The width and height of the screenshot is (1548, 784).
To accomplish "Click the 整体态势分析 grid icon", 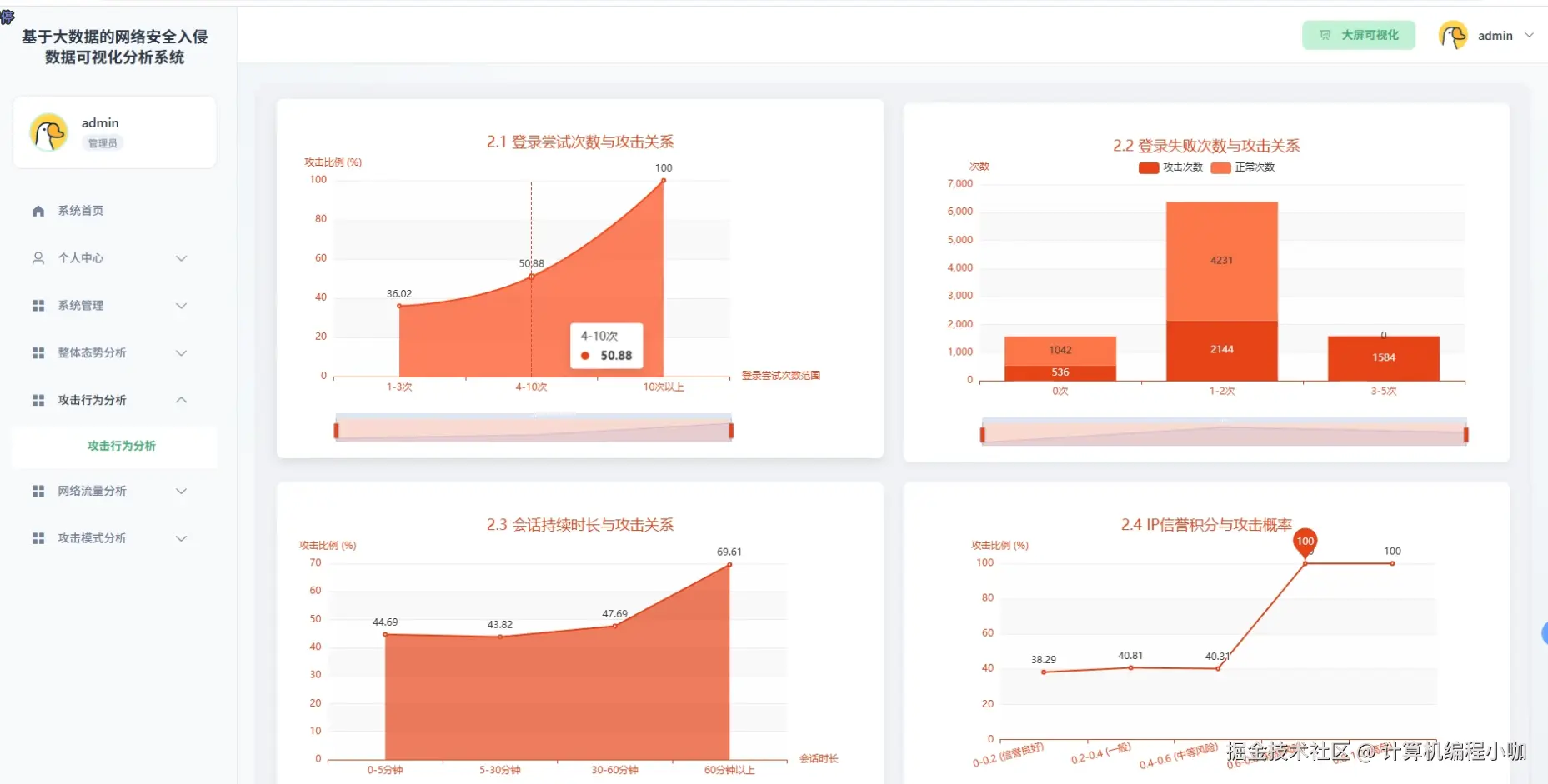I will click(x=38, y=352).
